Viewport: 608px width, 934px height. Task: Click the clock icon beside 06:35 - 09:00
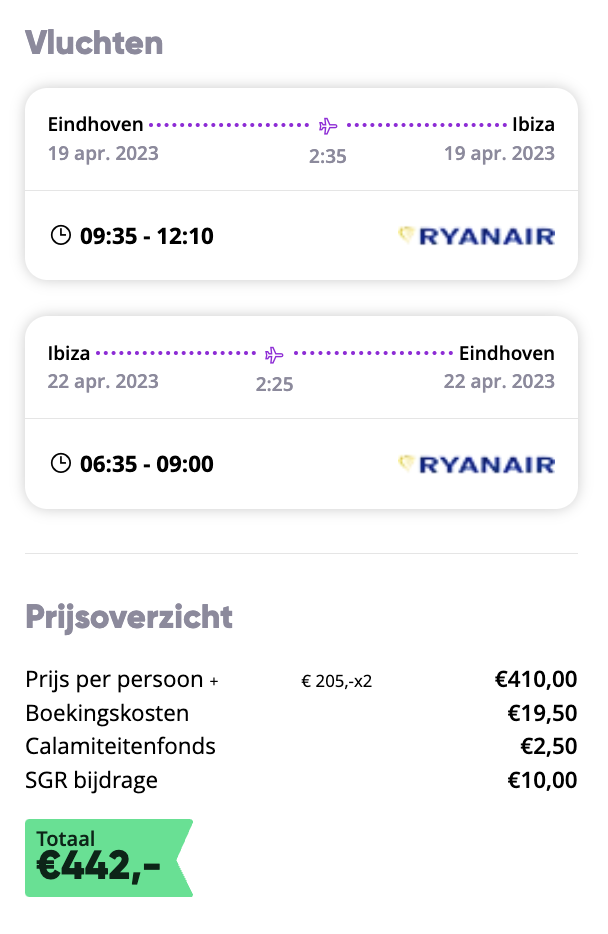(x=60, y=463)
